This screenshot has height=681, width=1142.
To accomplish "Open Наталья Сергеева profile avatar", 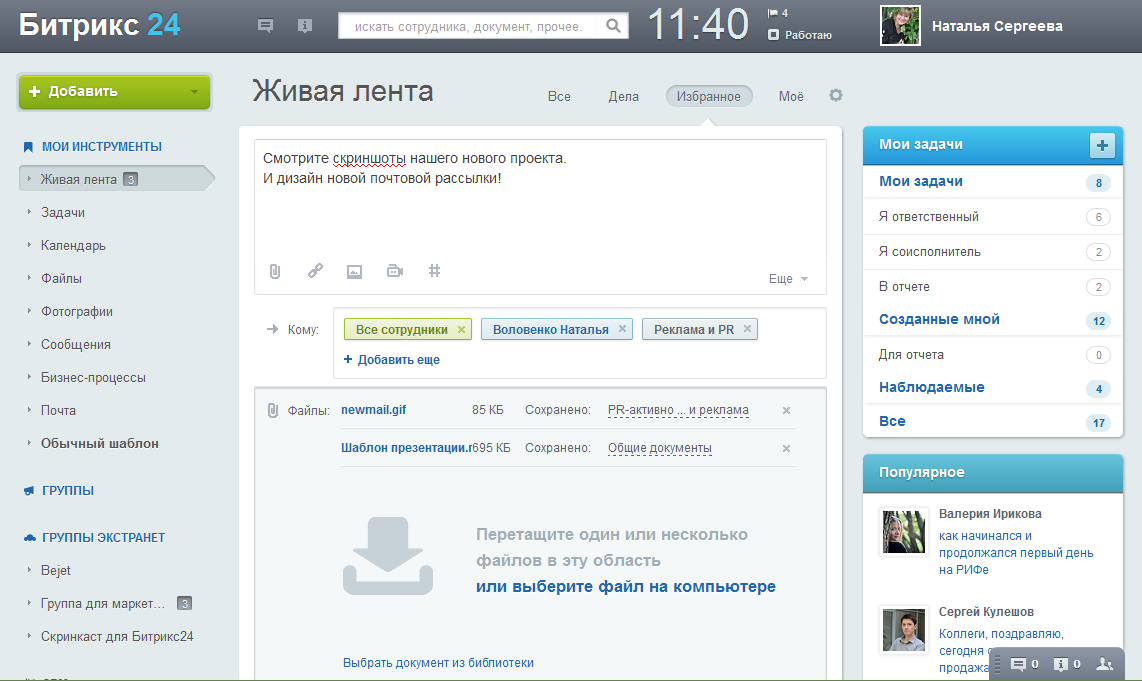I will 900,25.
